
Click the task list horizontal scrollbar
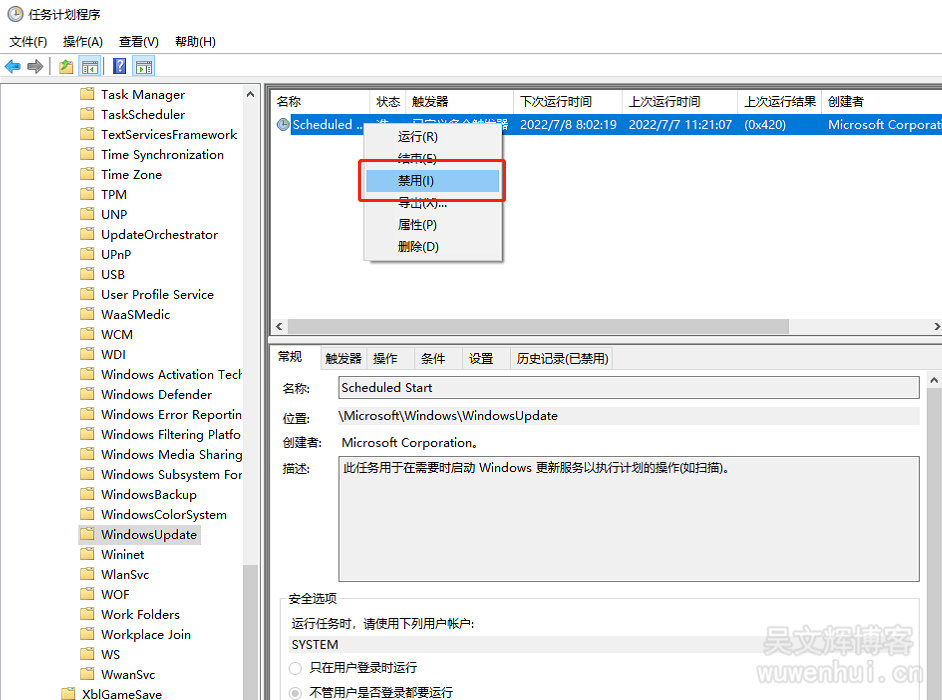[540, 327]
